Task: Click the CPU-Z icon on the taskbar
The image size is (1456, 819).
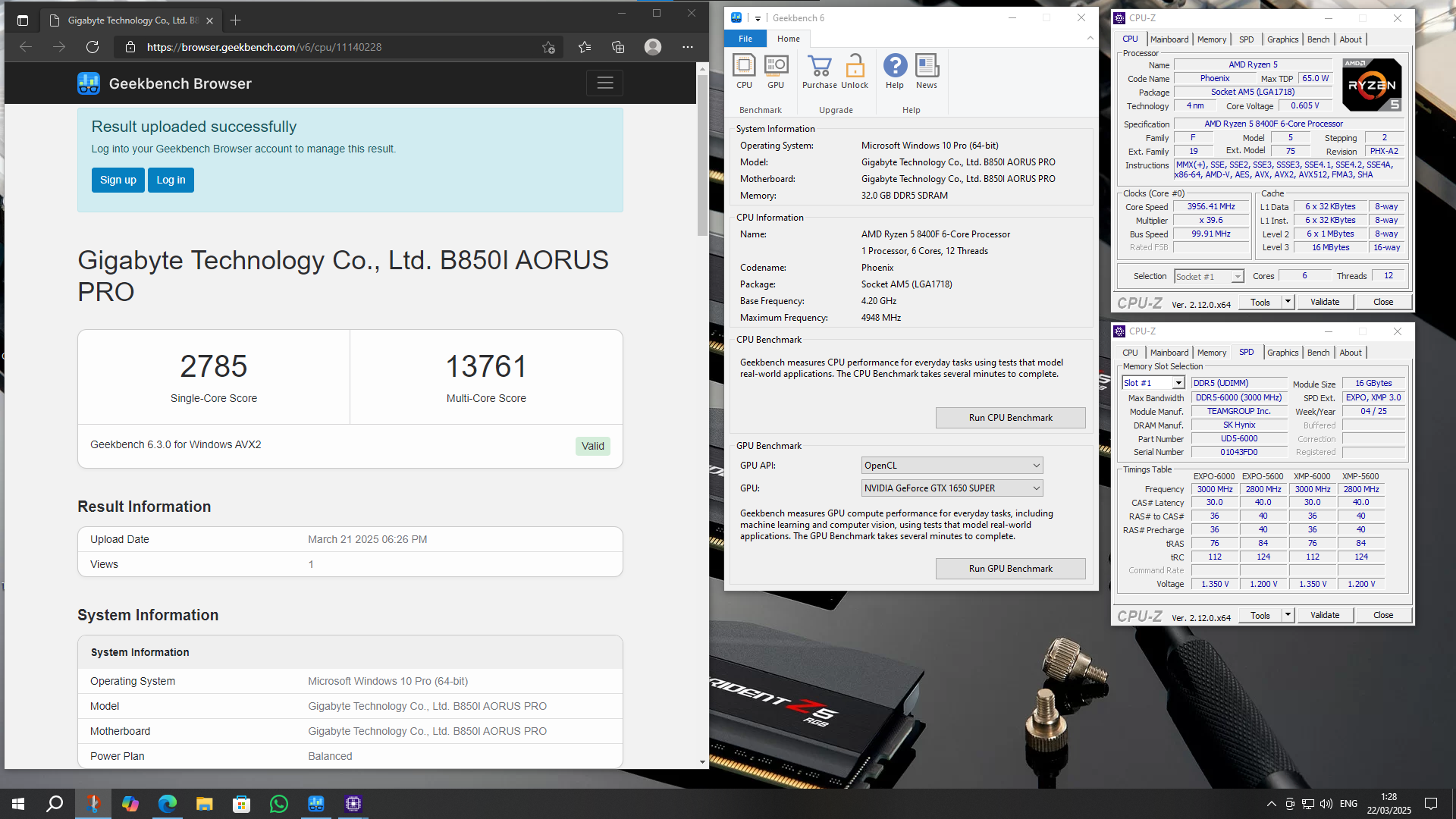Action: click(x=353, y=804)
